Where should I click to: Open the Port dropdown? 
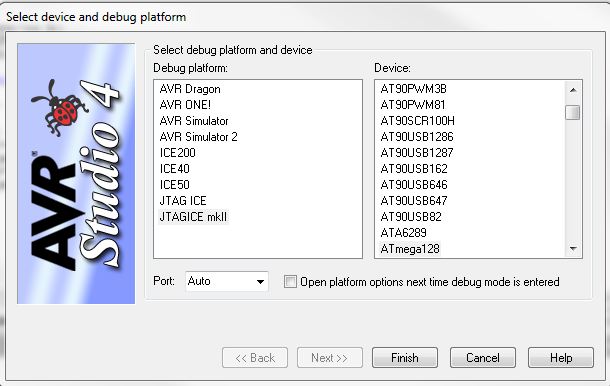click(x=227, y=281)
